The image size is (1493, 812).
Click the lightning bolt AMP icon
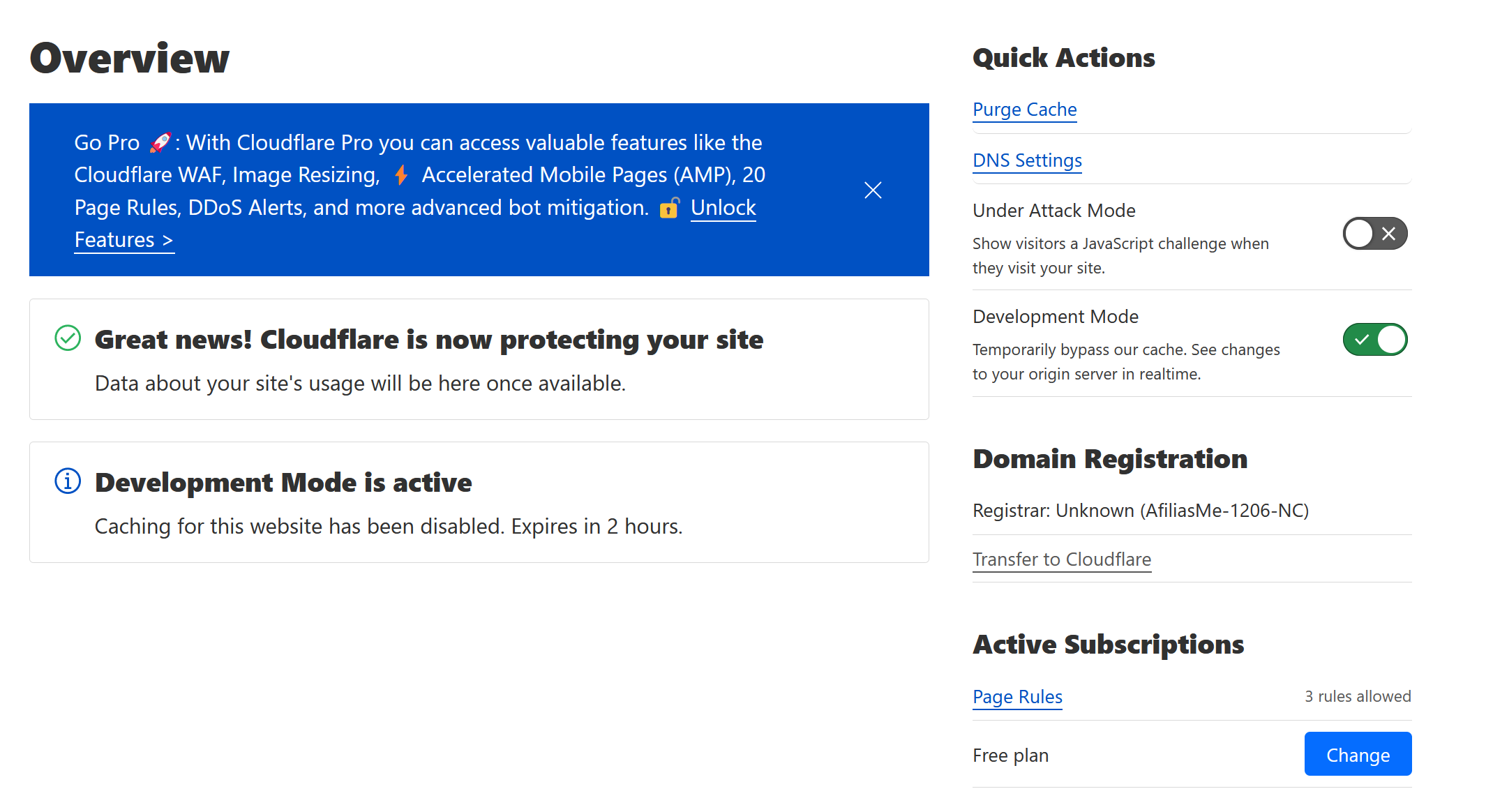pyautogui.click(x=401, y=174)
